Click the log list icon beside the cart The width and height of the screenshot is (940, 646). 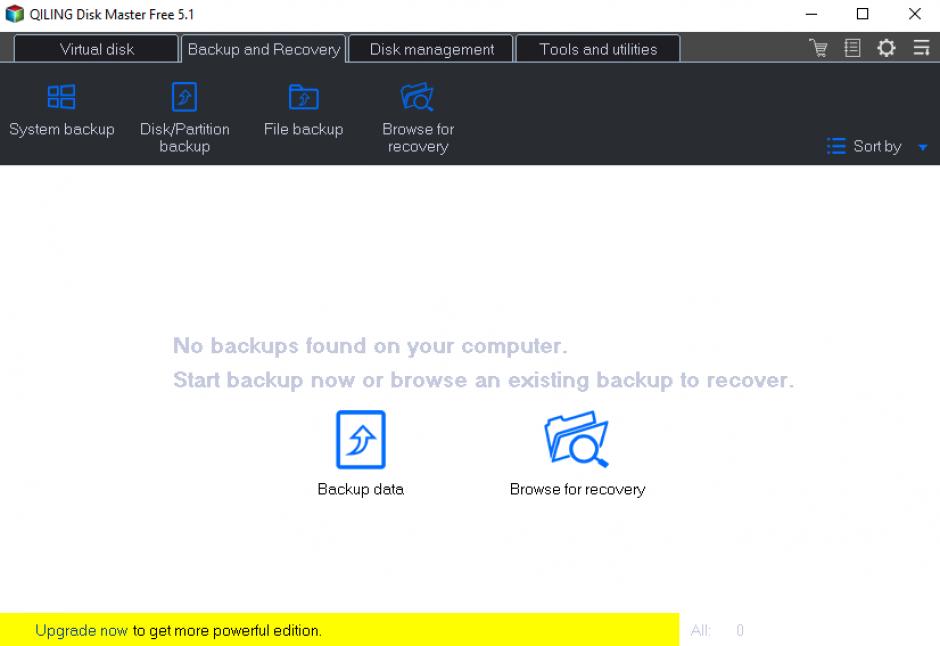(852, 48)
